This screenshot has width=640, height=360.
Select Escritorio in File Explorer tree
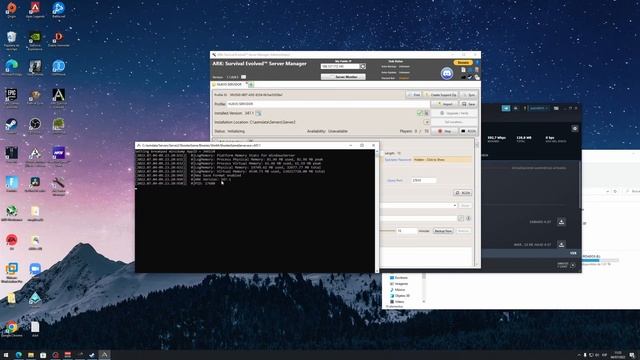399,278
